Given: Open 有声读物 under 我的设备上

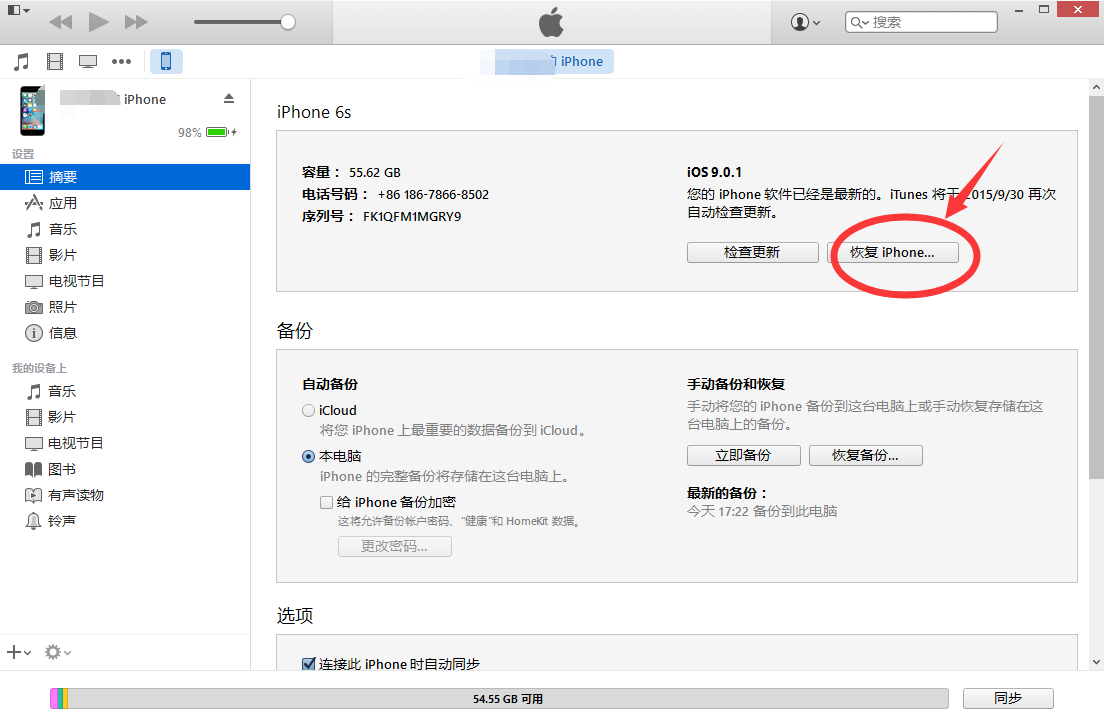Looking at the screenshot, I should (x=125, y=495).
